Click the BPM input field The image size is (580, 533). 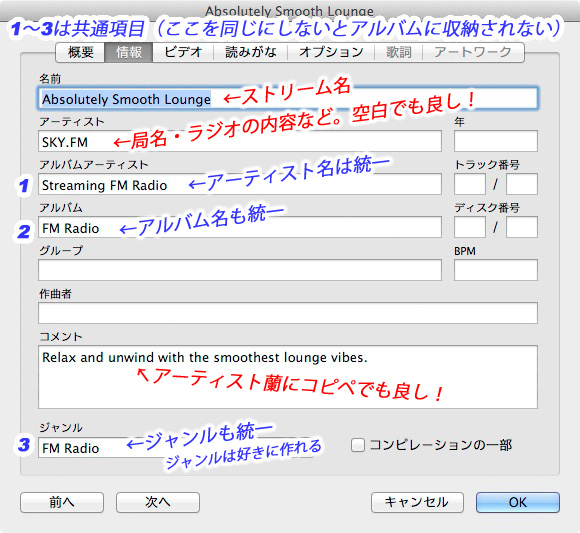pyautogui.click(x=496, y=270)
